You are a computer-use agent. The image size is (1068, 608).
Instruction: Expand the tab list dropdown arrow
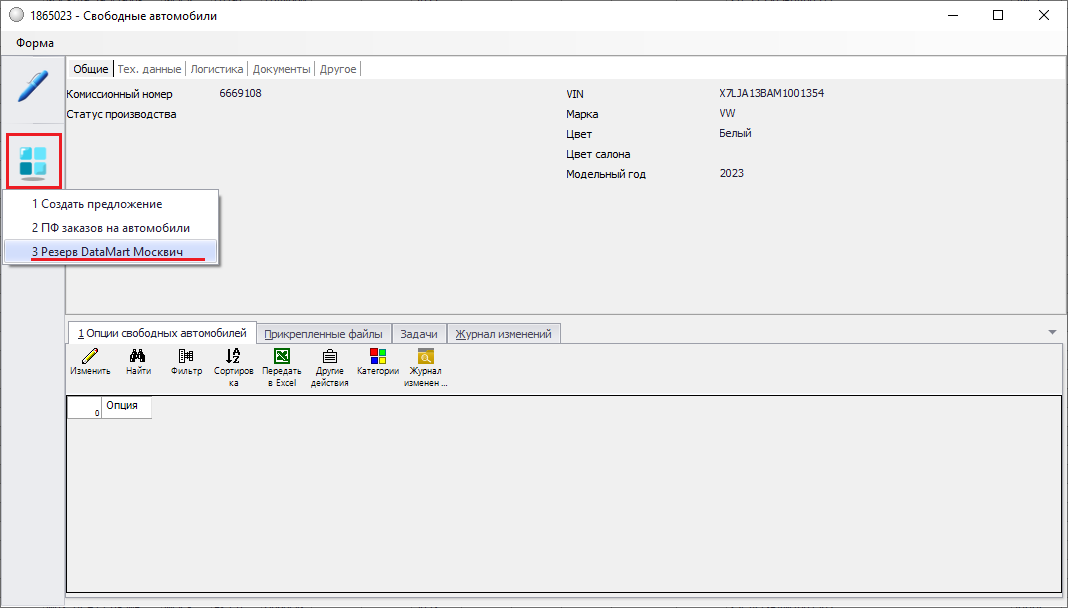click(x=1051, y=332)
